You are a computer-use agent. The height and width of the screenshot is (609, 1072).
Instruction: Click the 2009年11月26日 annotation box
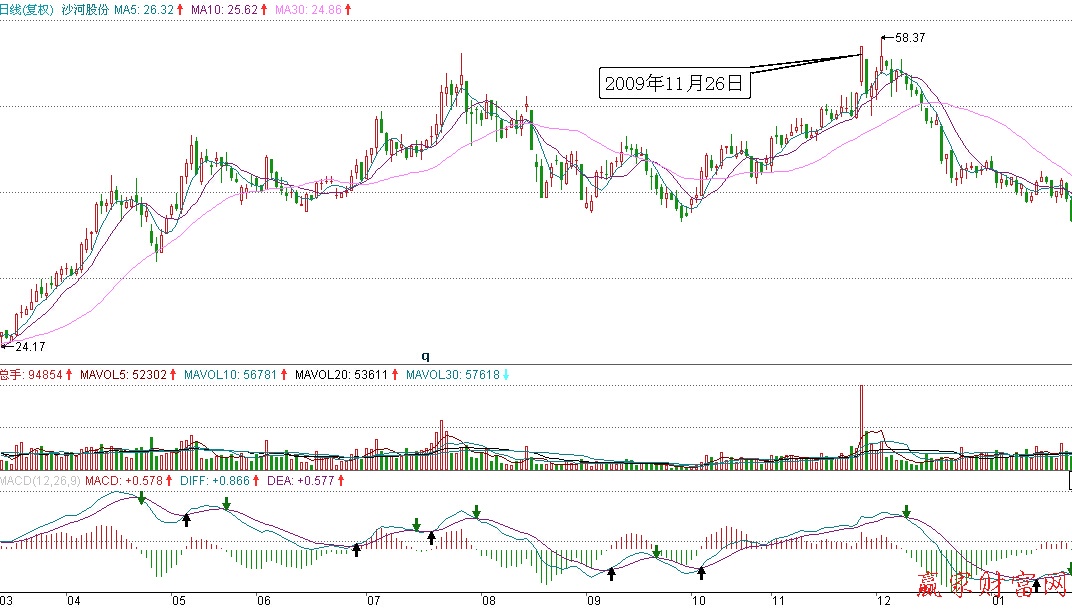coord(674,83)
